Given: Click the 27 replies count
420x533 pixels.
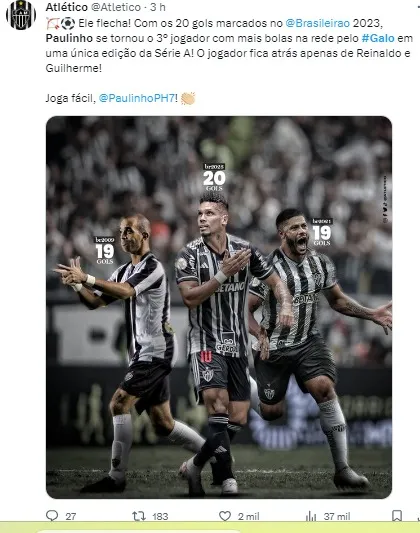Looking at the screenshot, I should coord(71,516).
